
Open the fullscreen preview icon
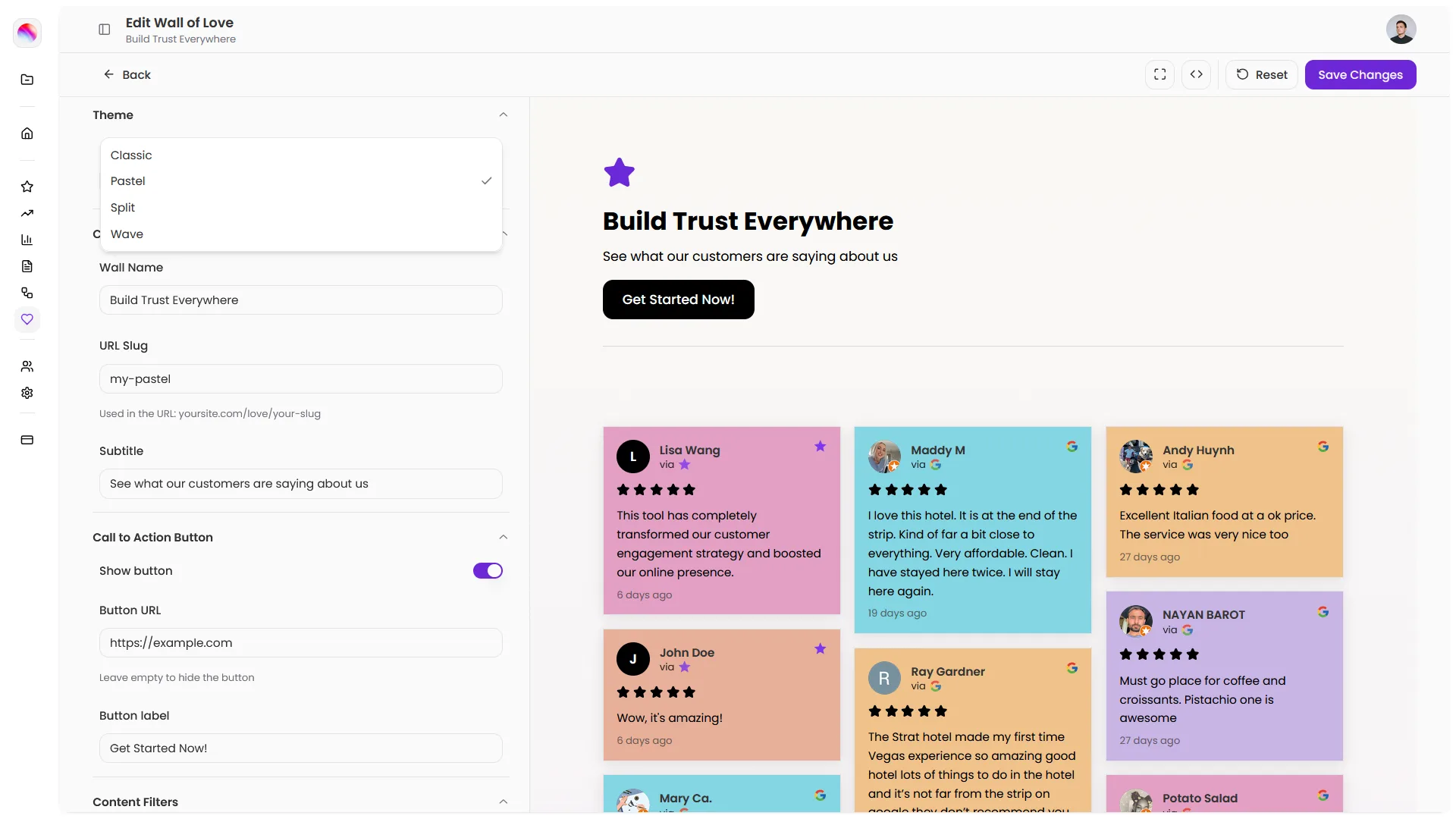(x=1159, y=74)
